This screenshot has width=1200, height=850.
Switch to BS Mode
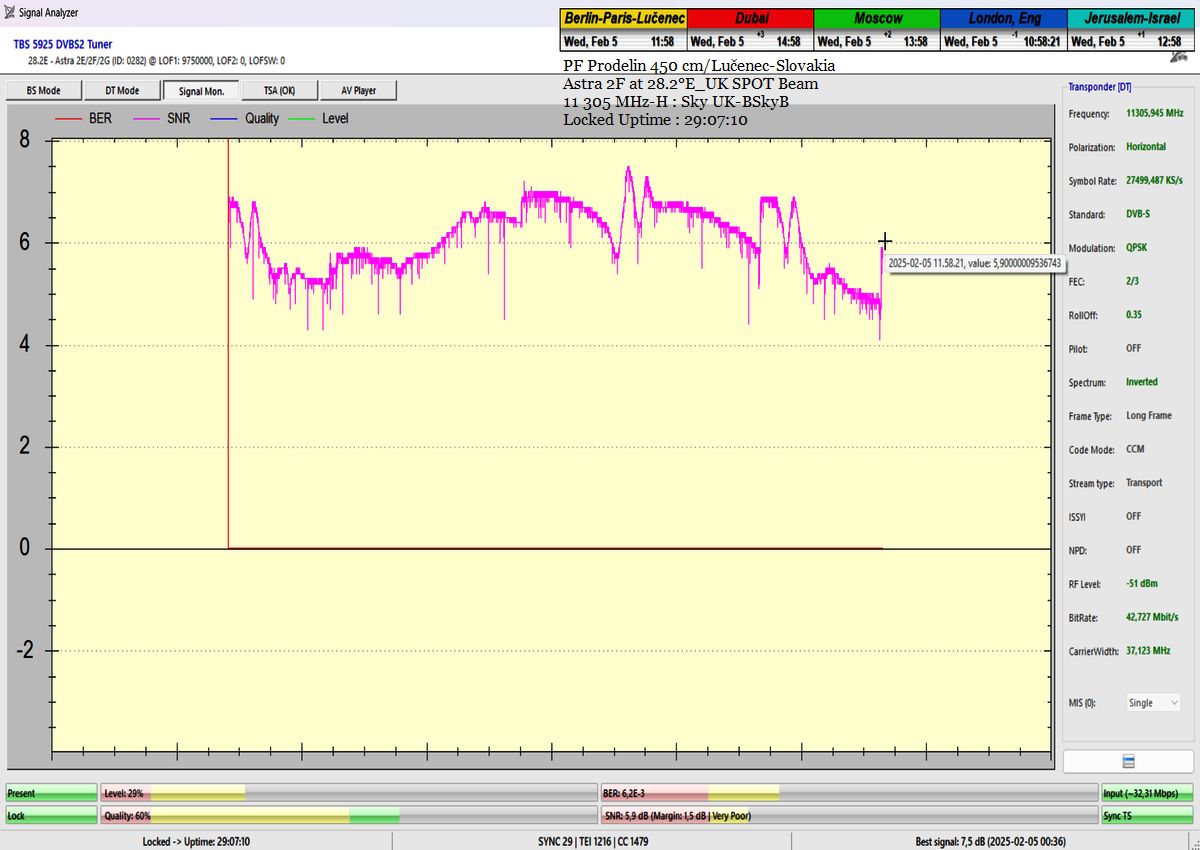tap(43, 91)
